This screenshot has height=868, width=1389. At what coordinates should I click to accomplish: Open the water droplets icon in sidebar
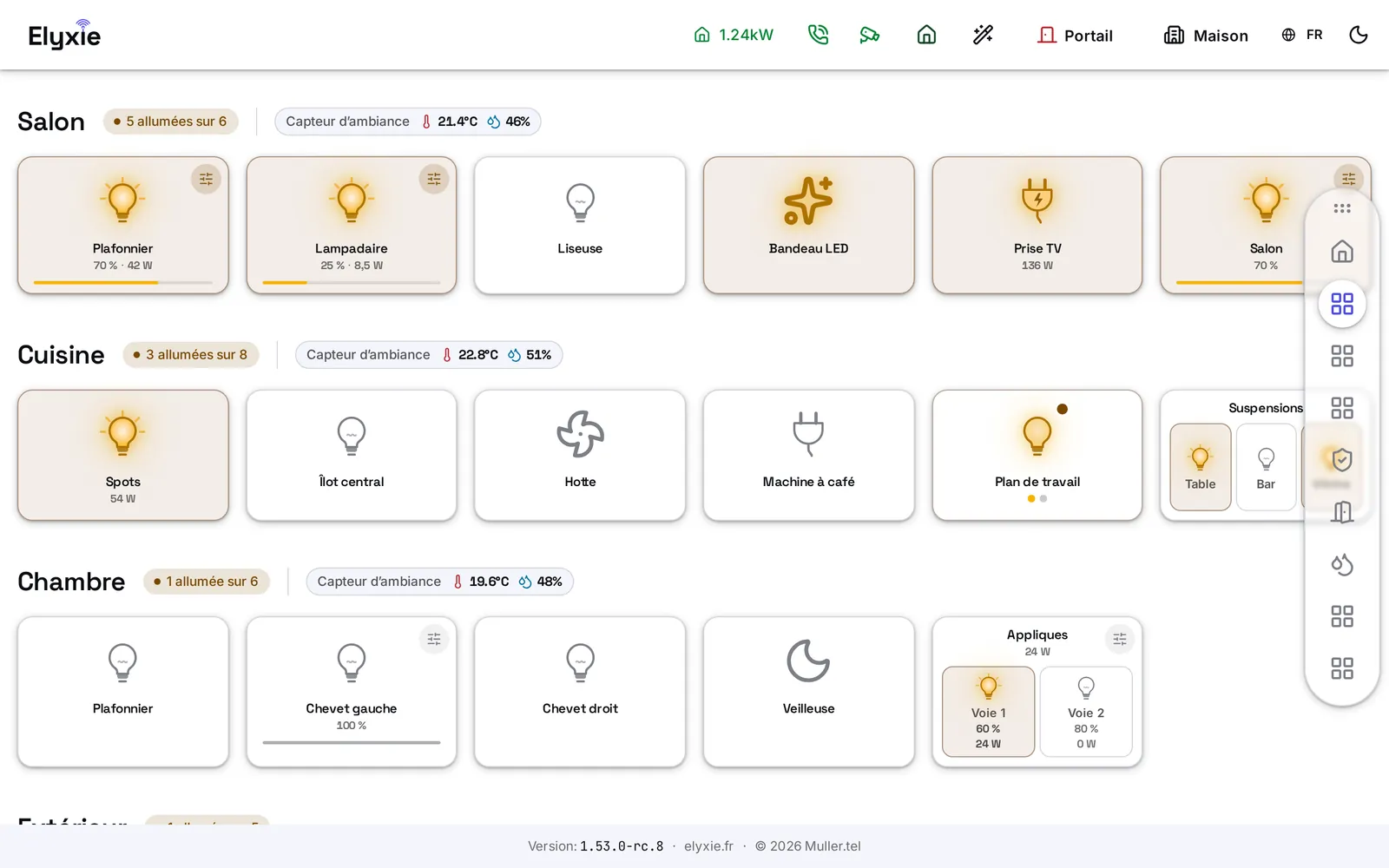[x=1342, y=564]
